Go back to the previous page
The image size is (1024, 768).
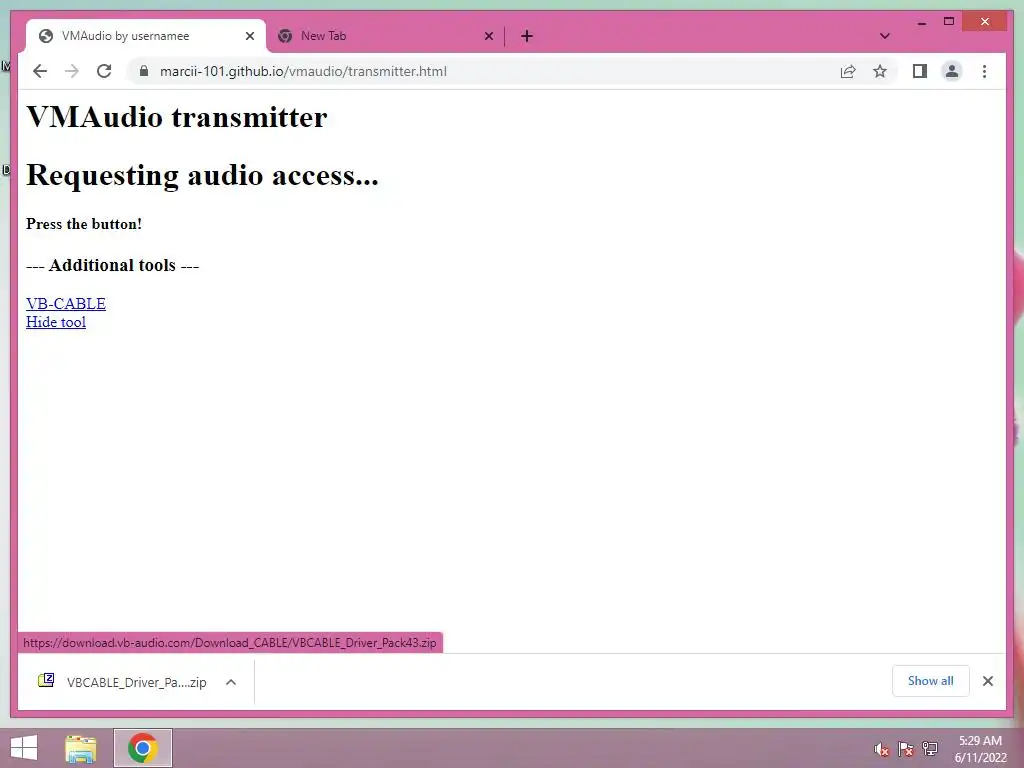point(40,71)
